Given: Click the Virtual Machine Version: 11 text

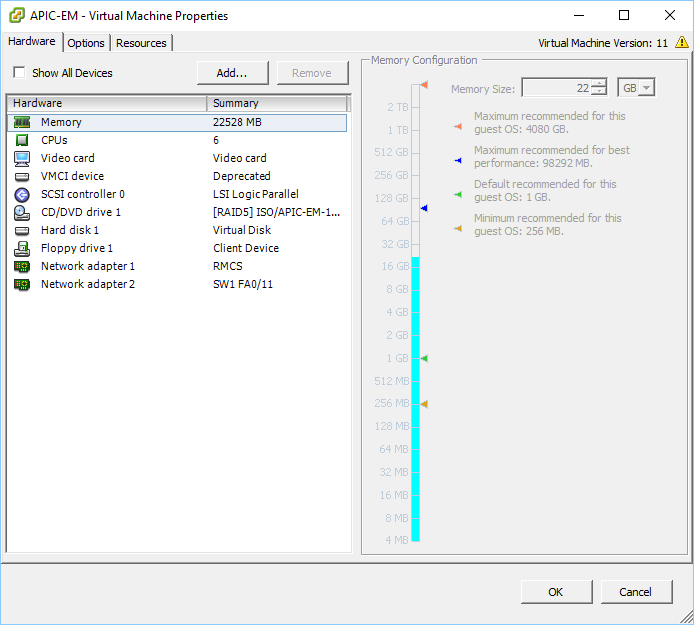Looking at the screenshot, I should 602,43.
